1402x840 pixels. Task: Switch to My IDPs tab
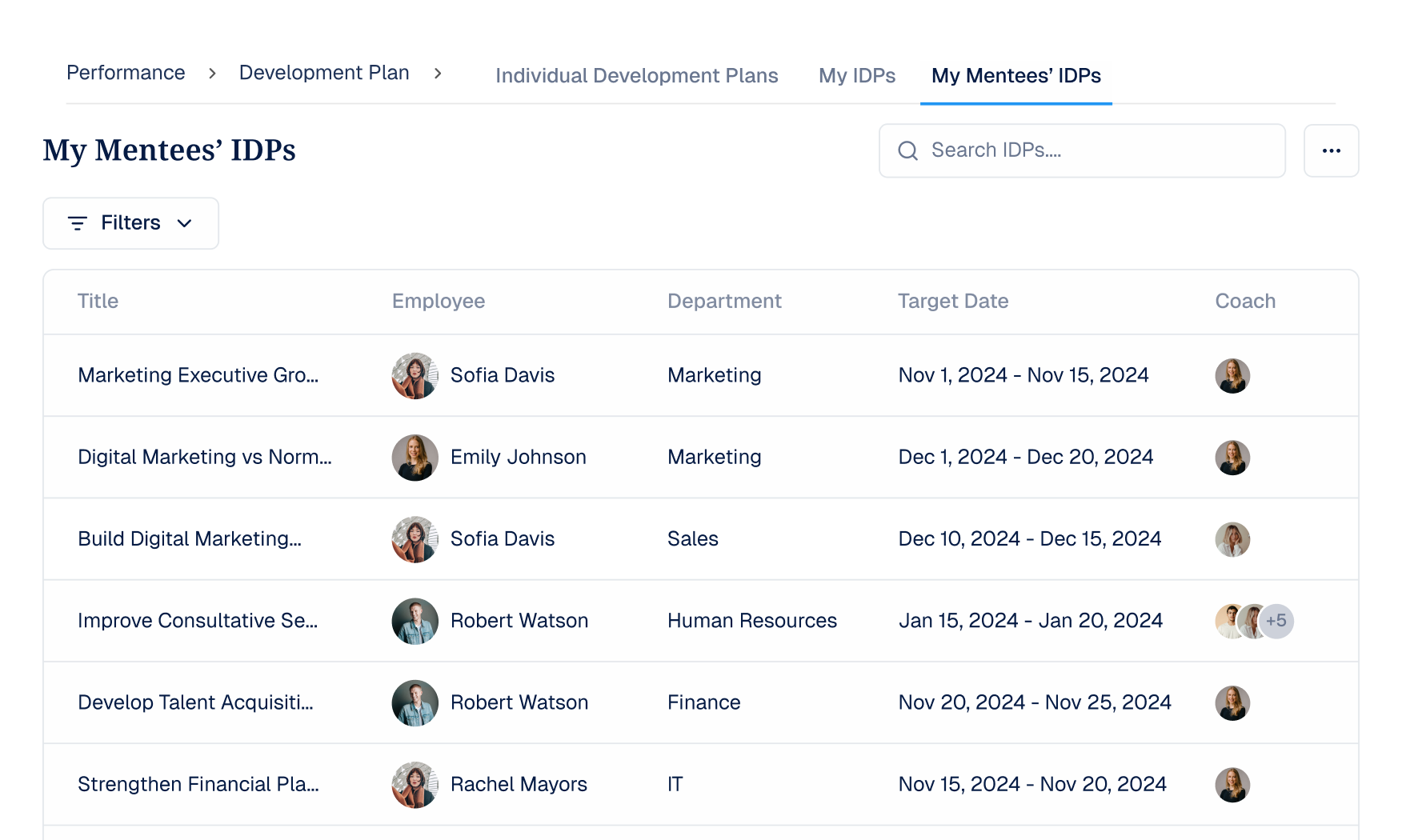point(856,76)
